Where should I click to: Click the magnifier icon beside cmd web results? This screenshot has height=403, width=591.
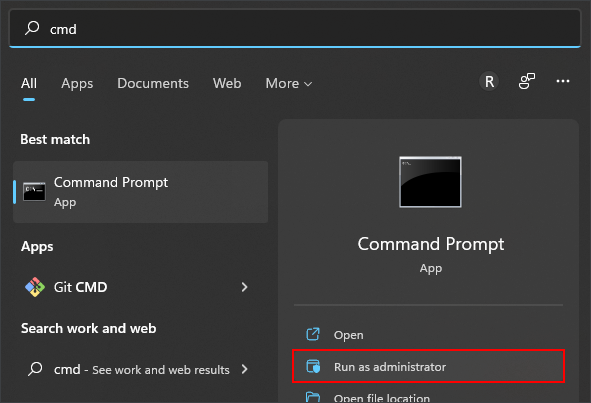(x=35, y=369)
